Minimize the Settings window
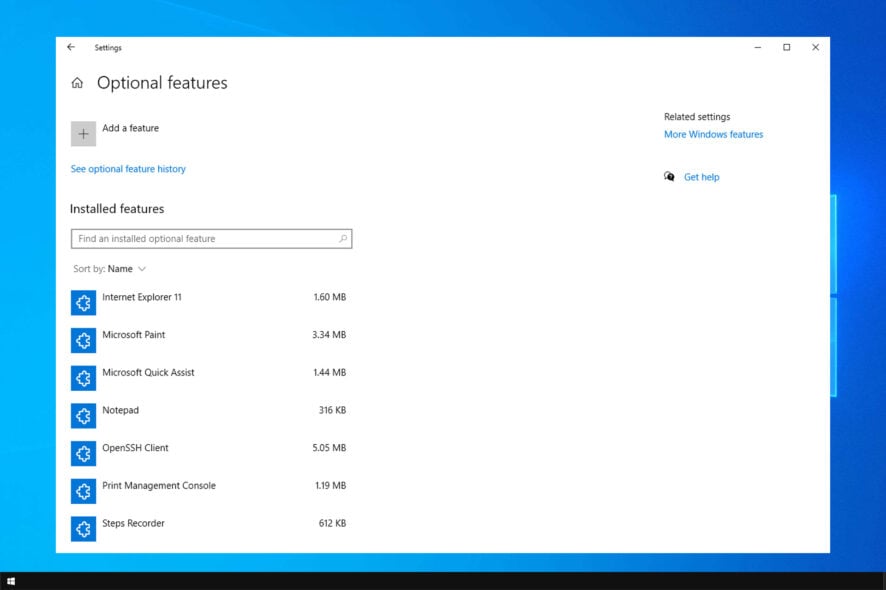Image resolution: width=886 pixels, height=590 pixels. tap(758, 47)
